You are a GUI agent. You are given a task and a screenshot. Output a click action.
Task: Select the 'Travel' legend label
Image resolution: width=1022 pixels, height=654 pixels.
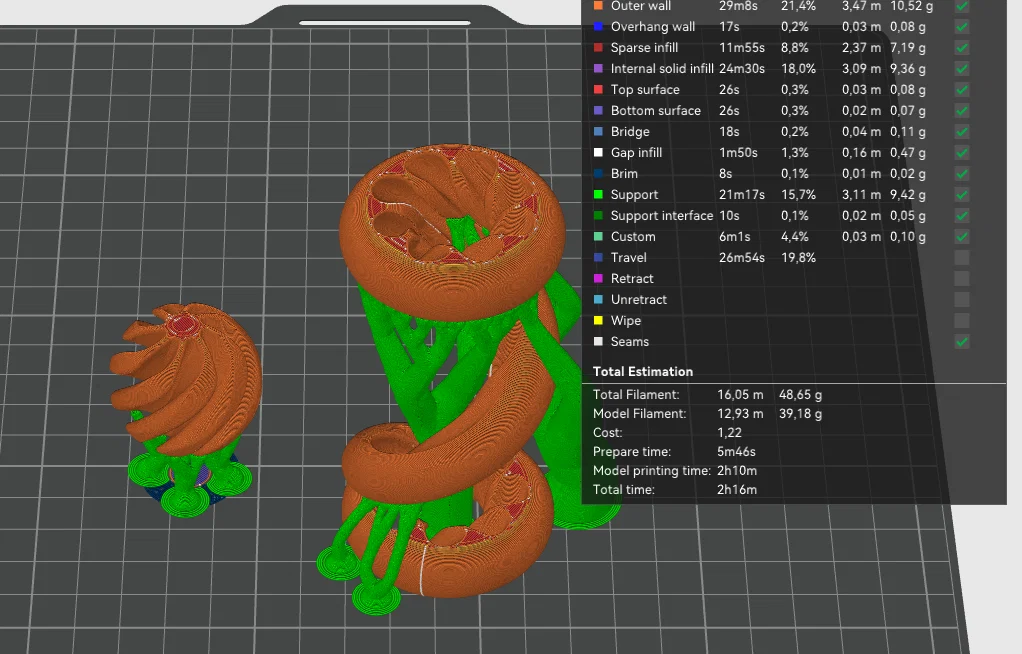[x=629, y=258]
